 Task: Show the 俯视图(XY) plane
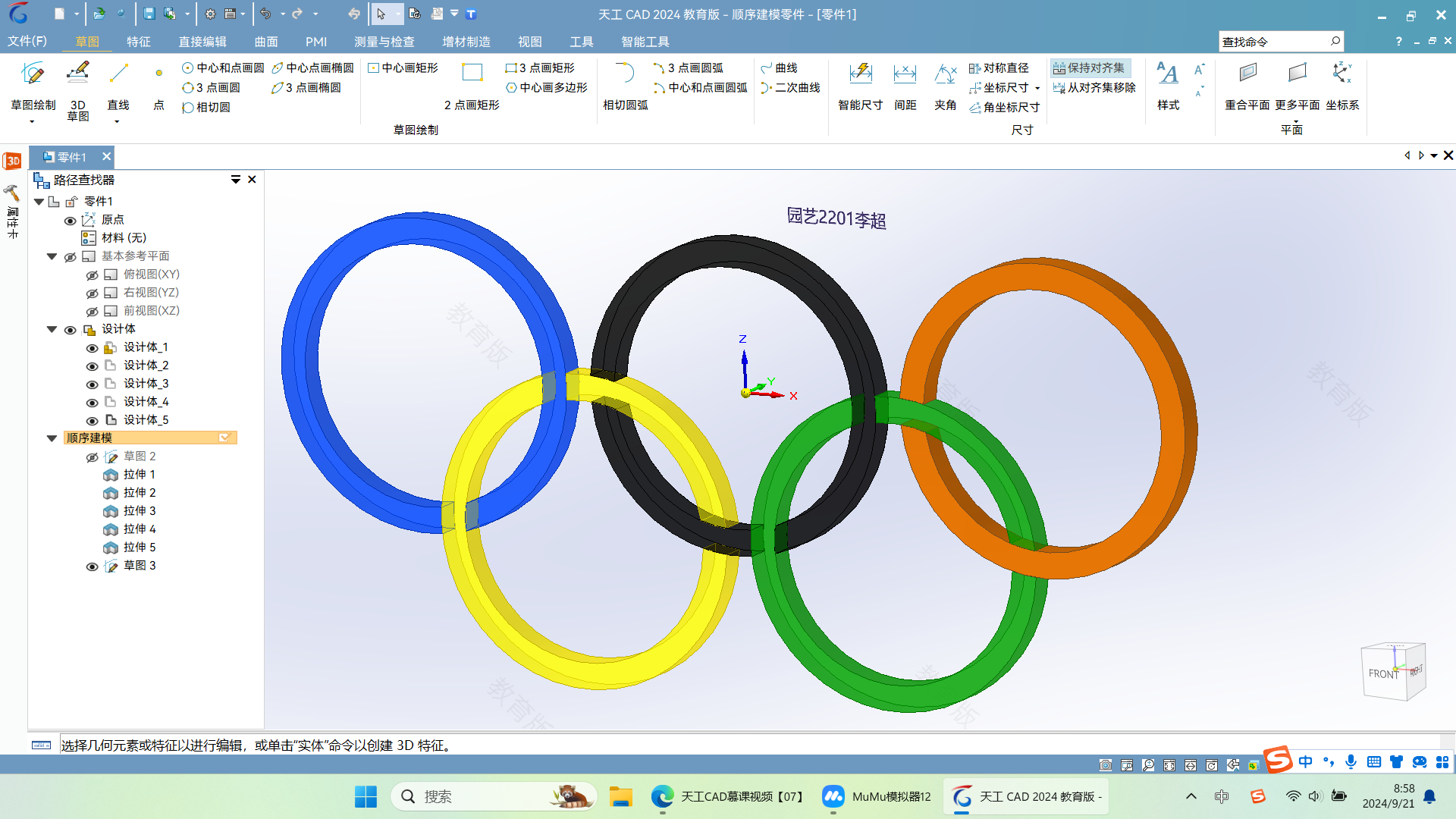tap(92, 275)
